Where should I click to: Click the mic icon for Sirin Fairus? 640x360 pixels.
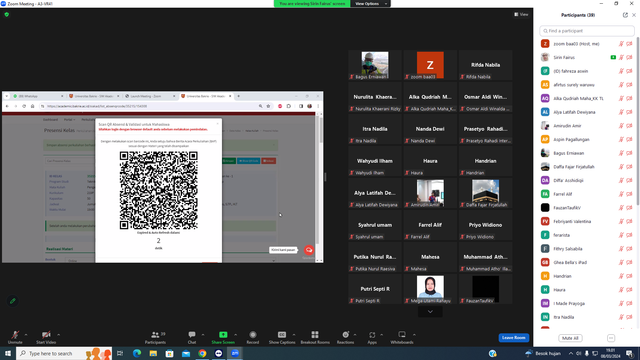point(621,58)
